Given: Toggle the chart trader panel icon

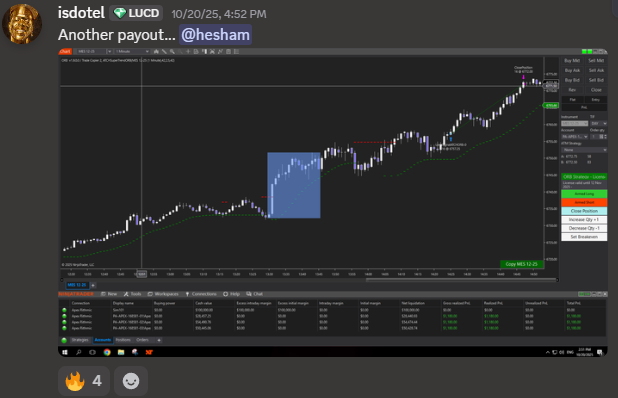Looking at the screenshot, I should [204, 52].
